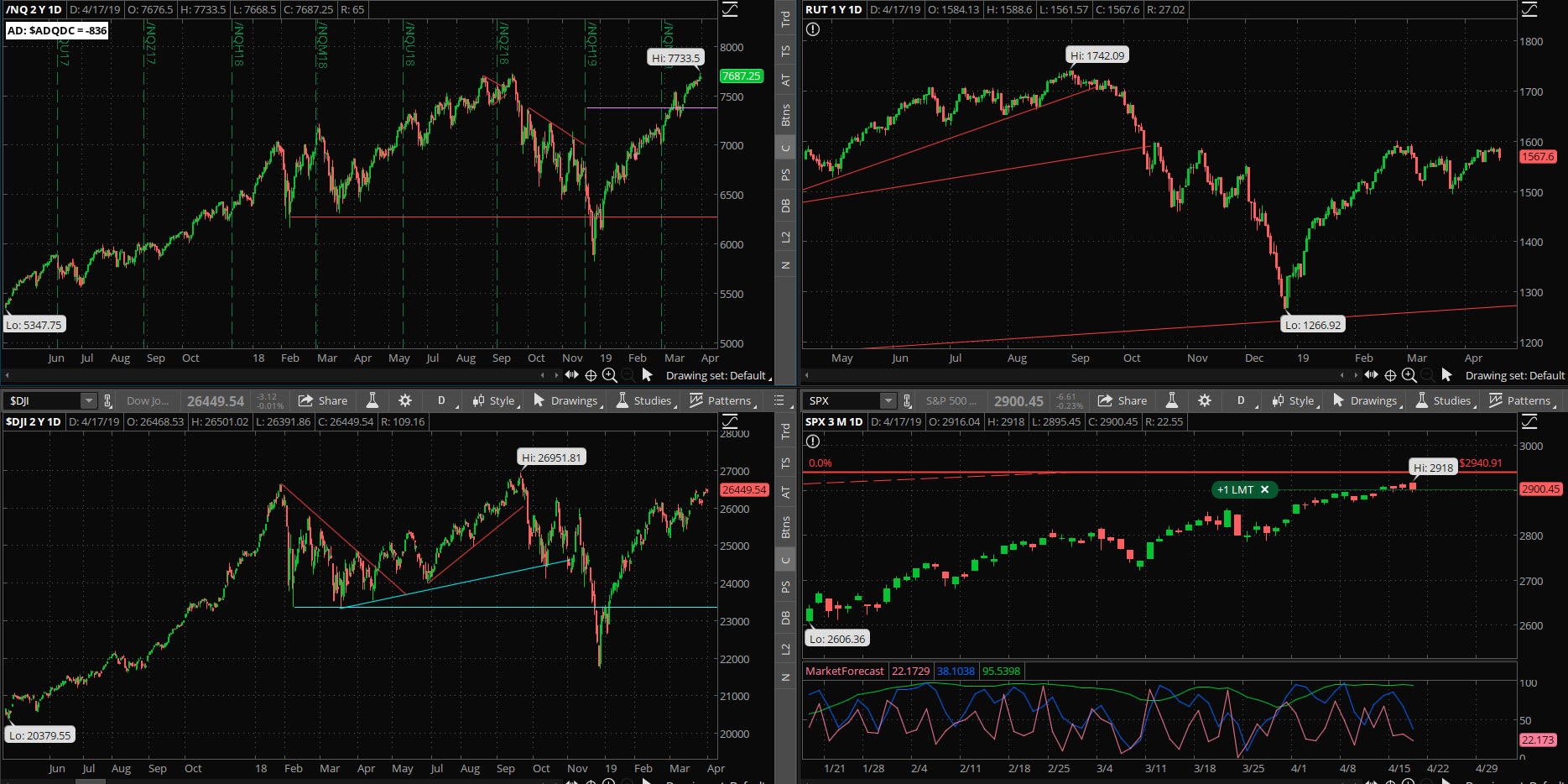Screen dimensions: 1568x784
Task: Toggle PS panel in lower sidebar
Action: (x=785, y=587)
